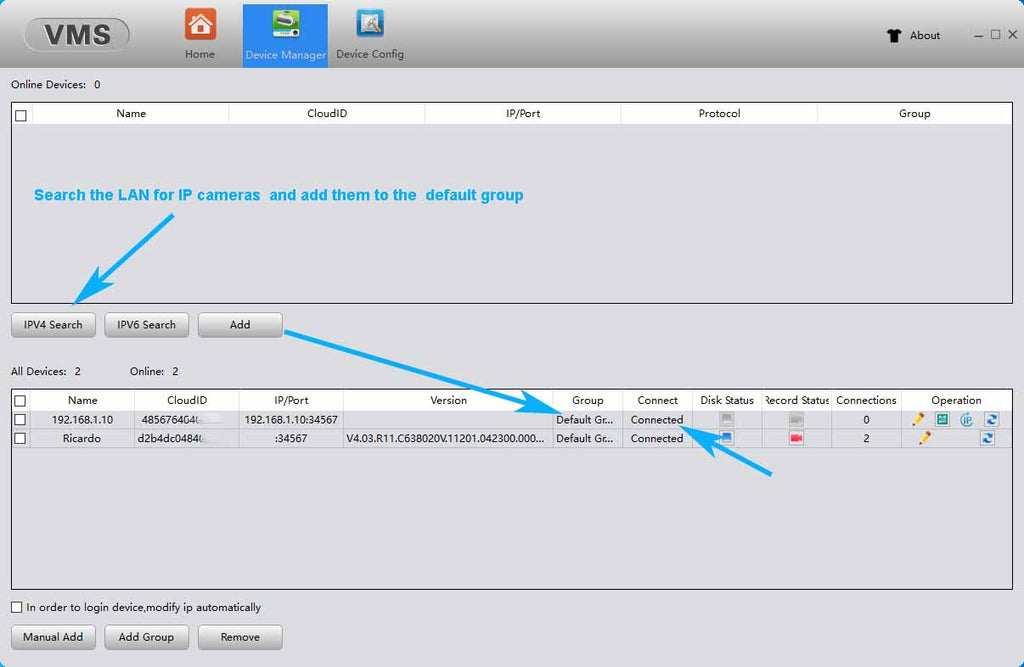1024x667 pixels.
Task: Switch to the Device Config tab
Action: pos(370,34)
